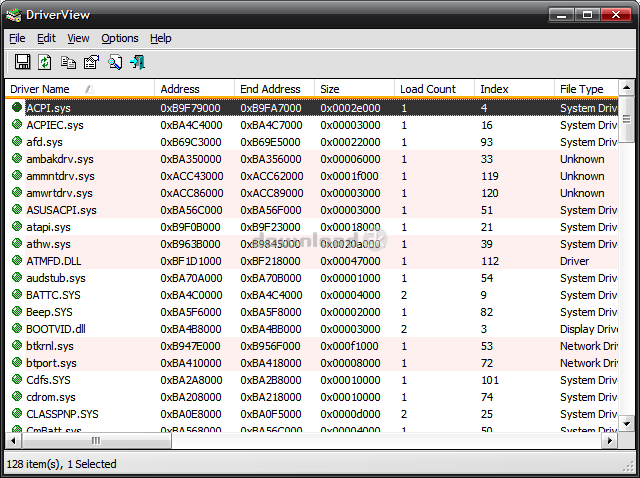Click the Copy Selected Items icon
Image resolution: width=640 pixels, height=478 pixels.
pos(68,62)
